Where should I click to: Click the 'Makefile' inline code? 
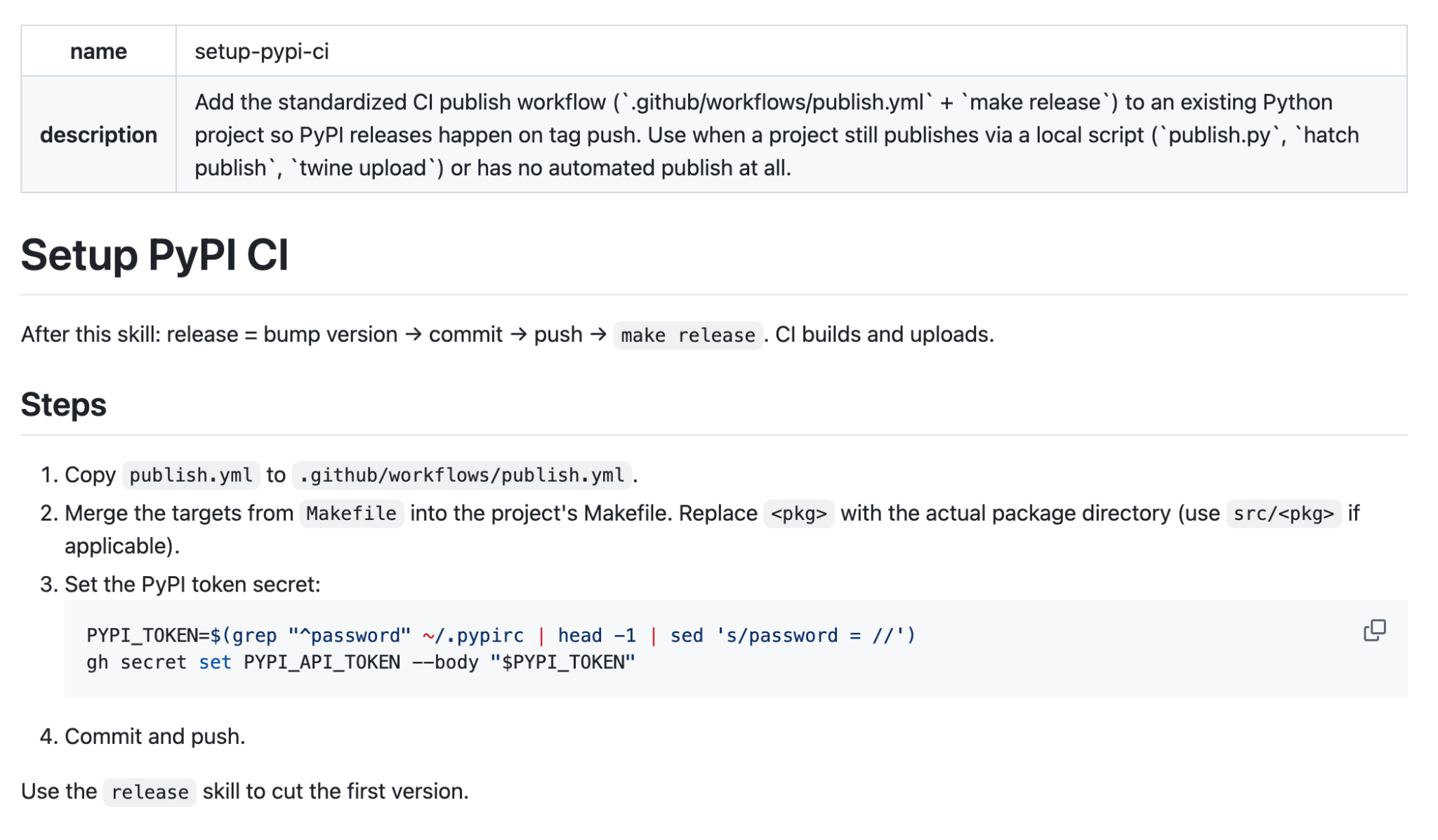point(352,514)
